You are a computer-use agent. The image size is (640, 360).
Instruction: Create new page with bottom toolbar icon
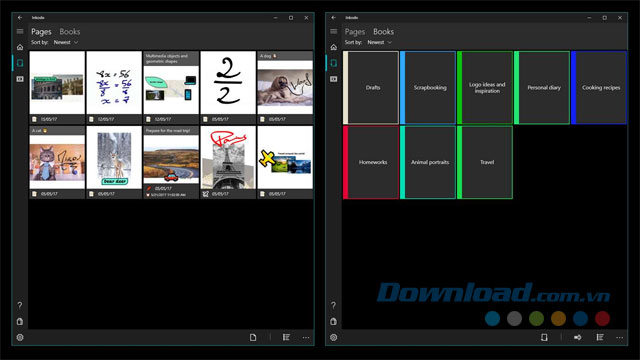coord(253,337)
